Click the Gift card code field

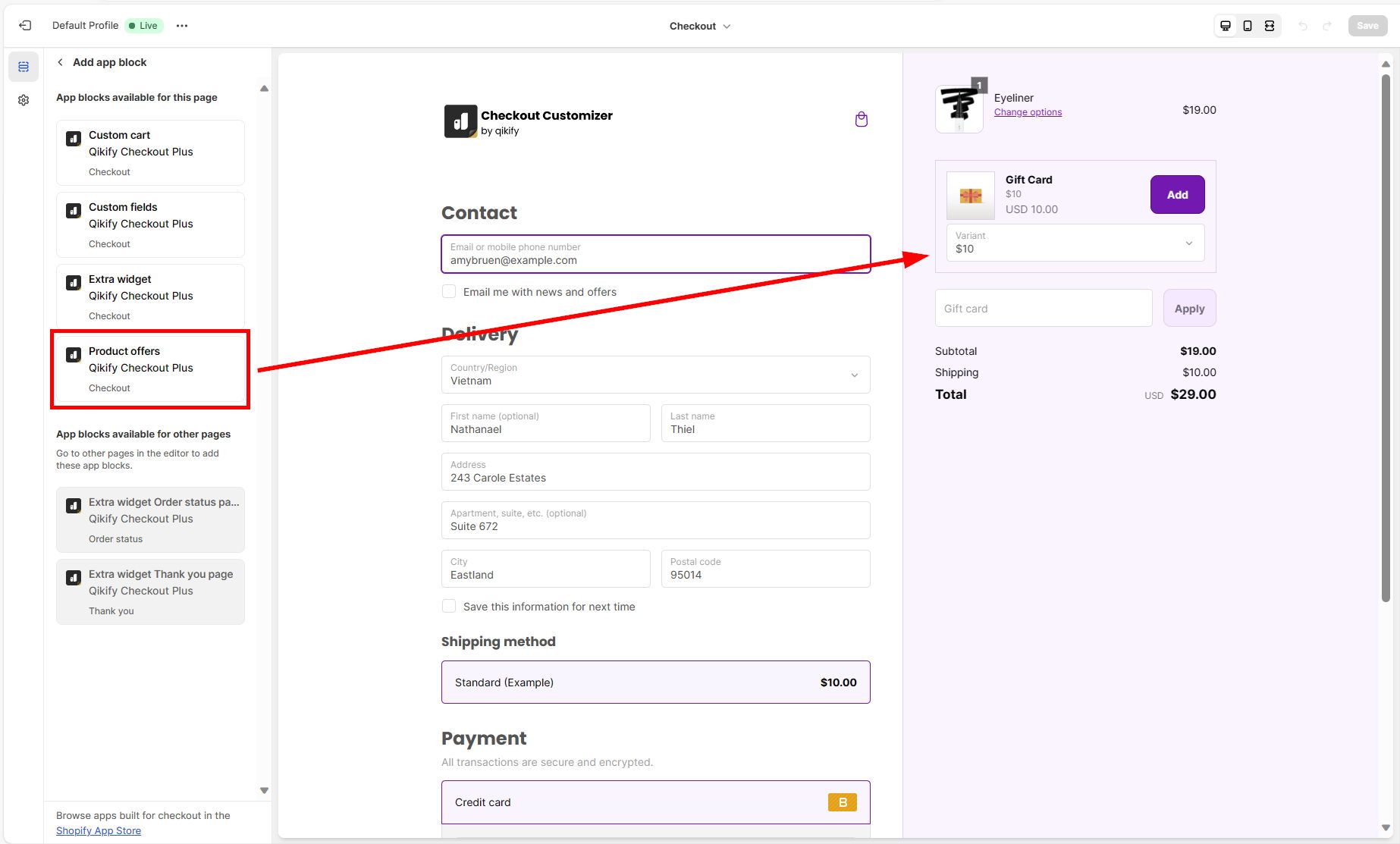tap(1044, 308)
